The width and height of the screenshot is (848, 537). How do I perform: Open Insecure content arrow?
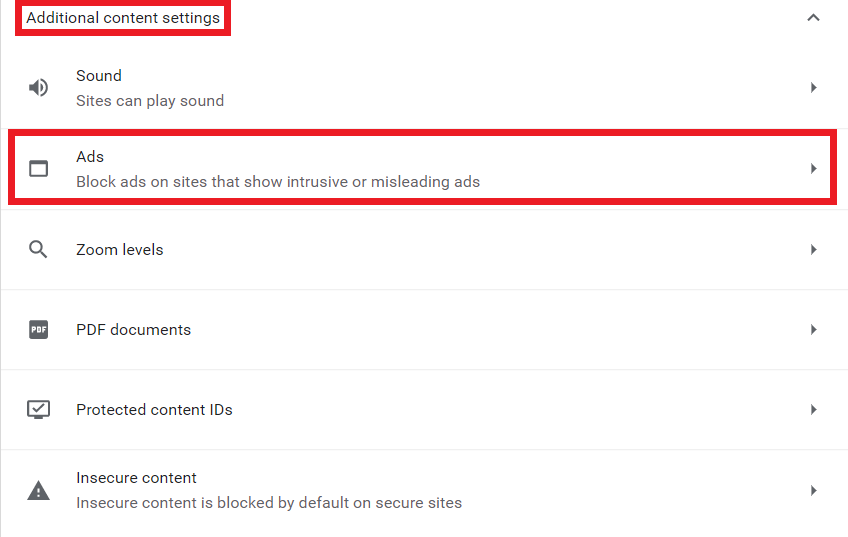813,490
